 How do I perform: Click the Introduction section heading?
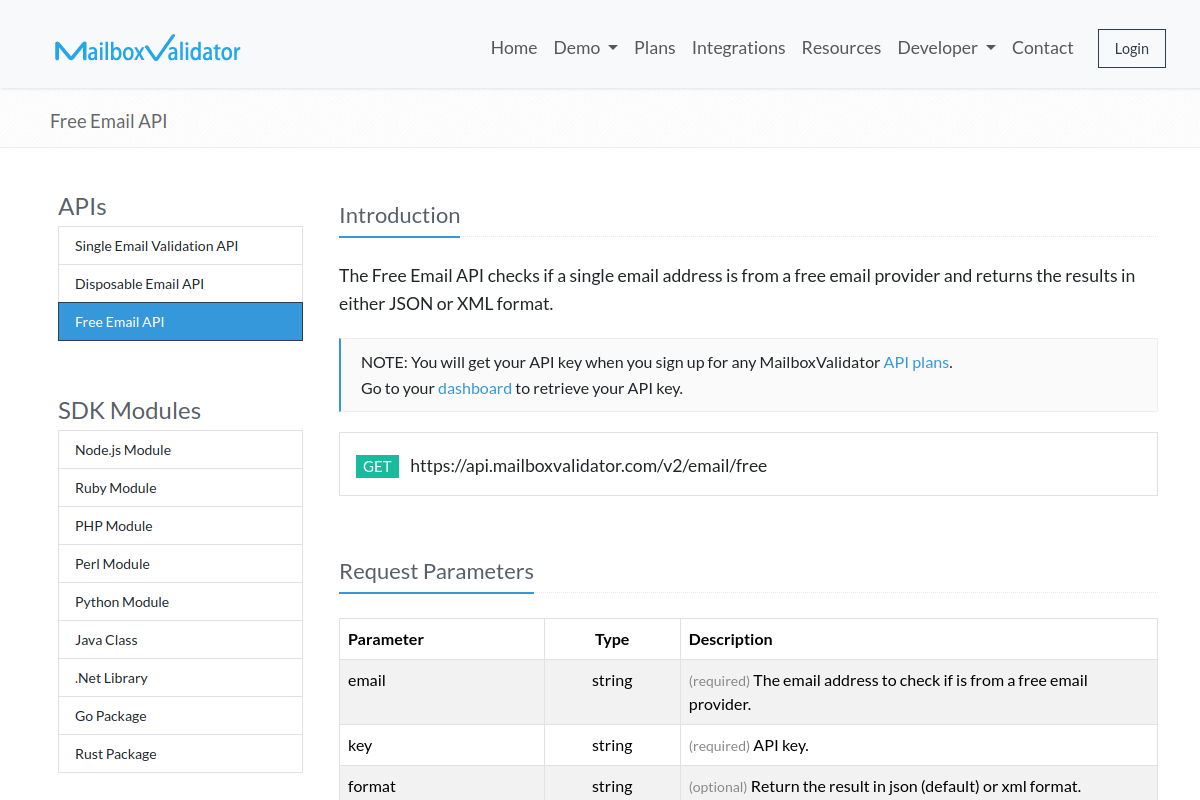point(400,215)
